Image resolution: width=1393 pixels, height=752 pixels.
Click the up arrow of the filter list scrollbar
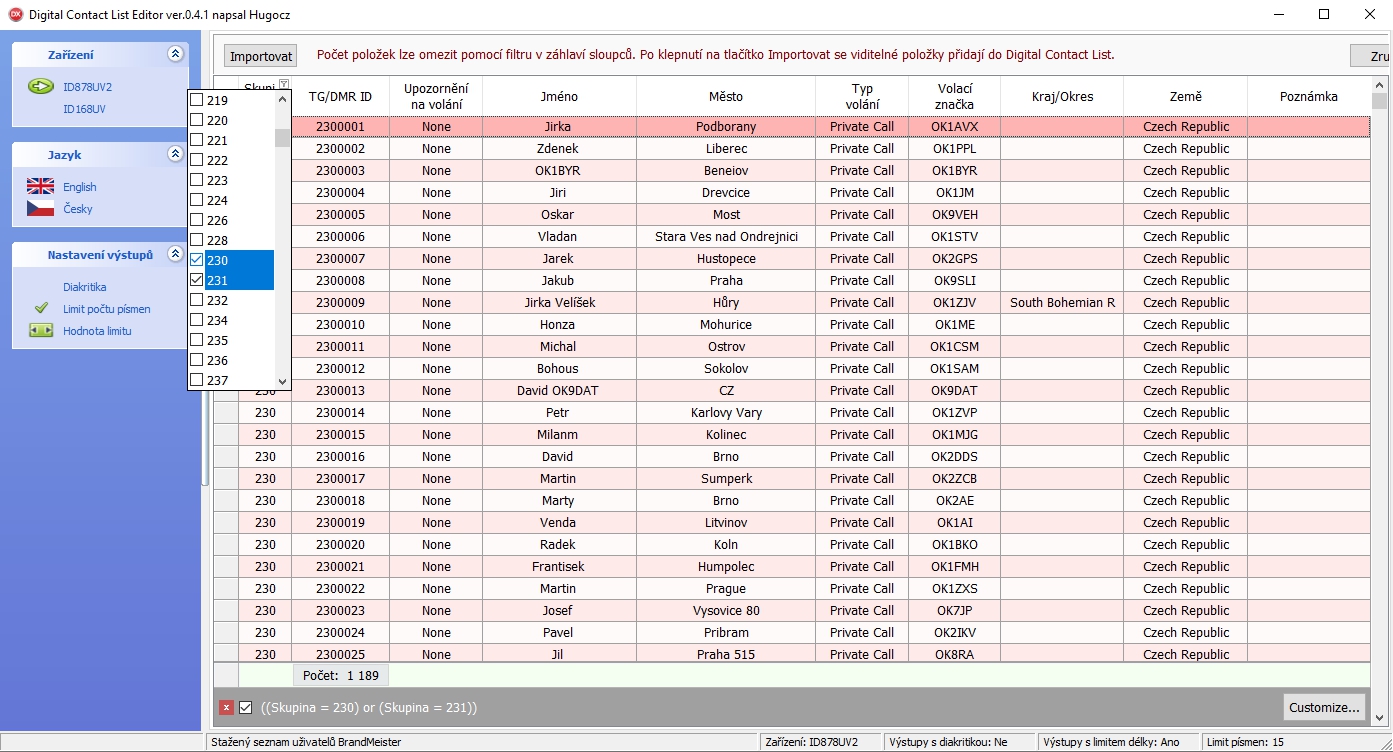click(282, 99)
